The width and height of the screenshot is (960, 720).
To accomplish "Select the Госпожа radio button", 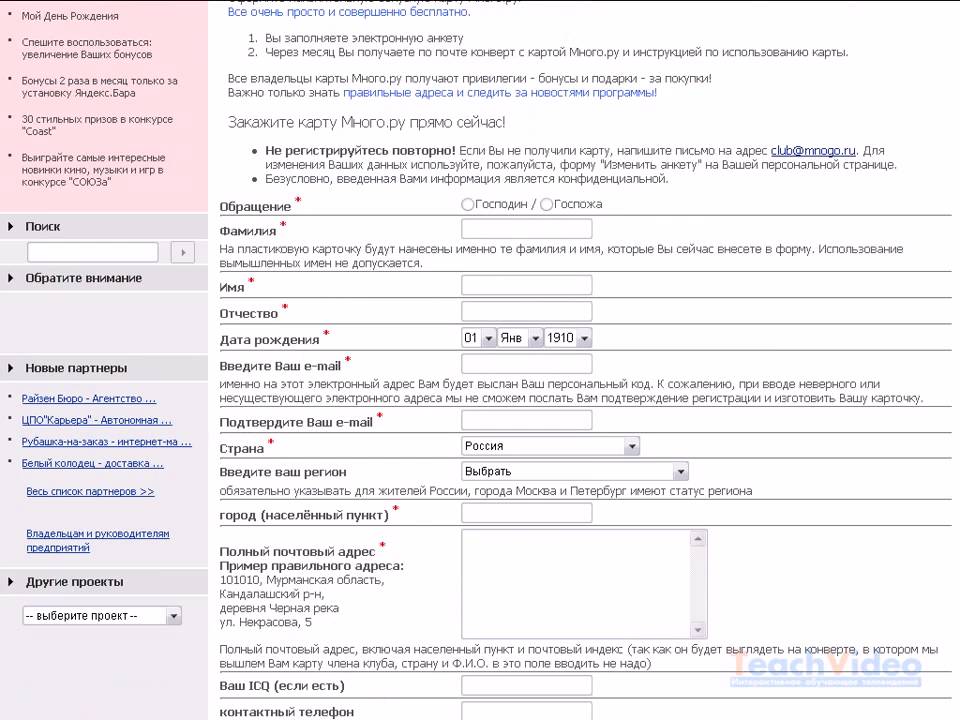I will click(x=546, y=204).
